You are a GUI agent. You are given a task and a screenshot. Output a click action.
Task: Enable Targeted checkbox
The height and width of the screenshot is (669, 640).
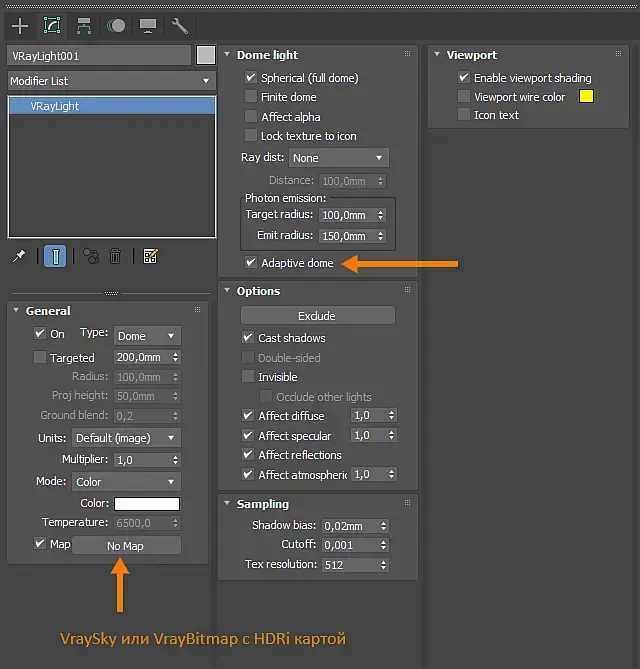(x=40, y=357)
